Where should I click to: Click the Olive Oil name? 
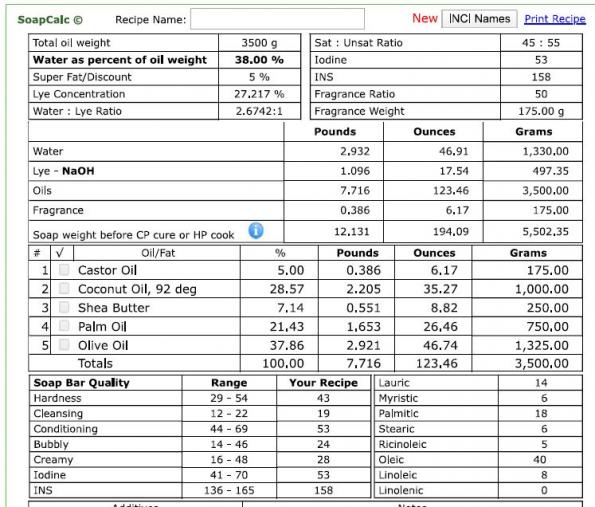[x=103, y=345]
